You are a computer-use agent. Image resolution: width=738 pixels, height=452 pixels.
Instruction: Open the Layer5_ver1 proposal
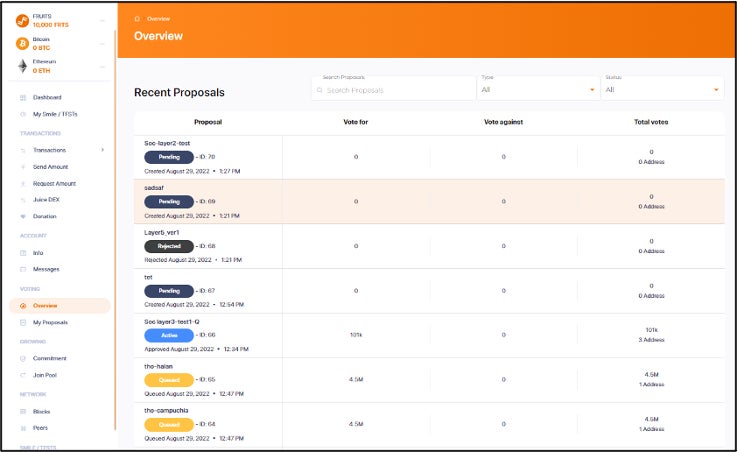point(161,233)
